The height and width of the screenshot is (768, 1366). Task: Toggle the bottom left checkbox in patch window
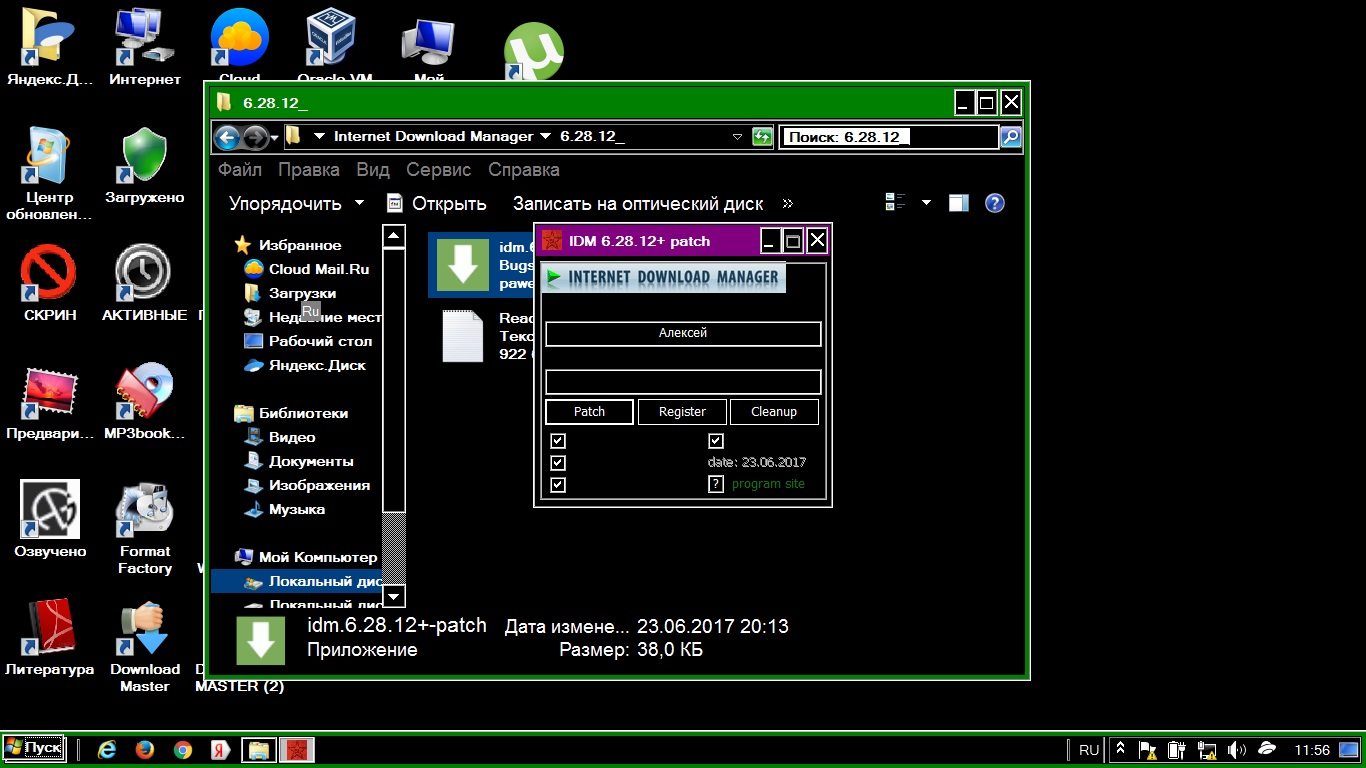(x=558, y=485)
